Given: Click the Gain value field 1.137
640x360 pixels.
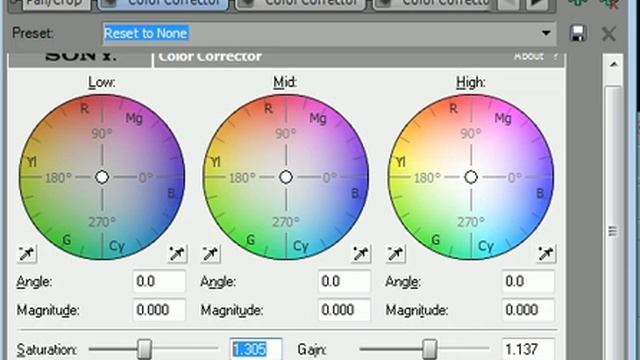Looking at the screenshot, I should [x=528, y=349].
